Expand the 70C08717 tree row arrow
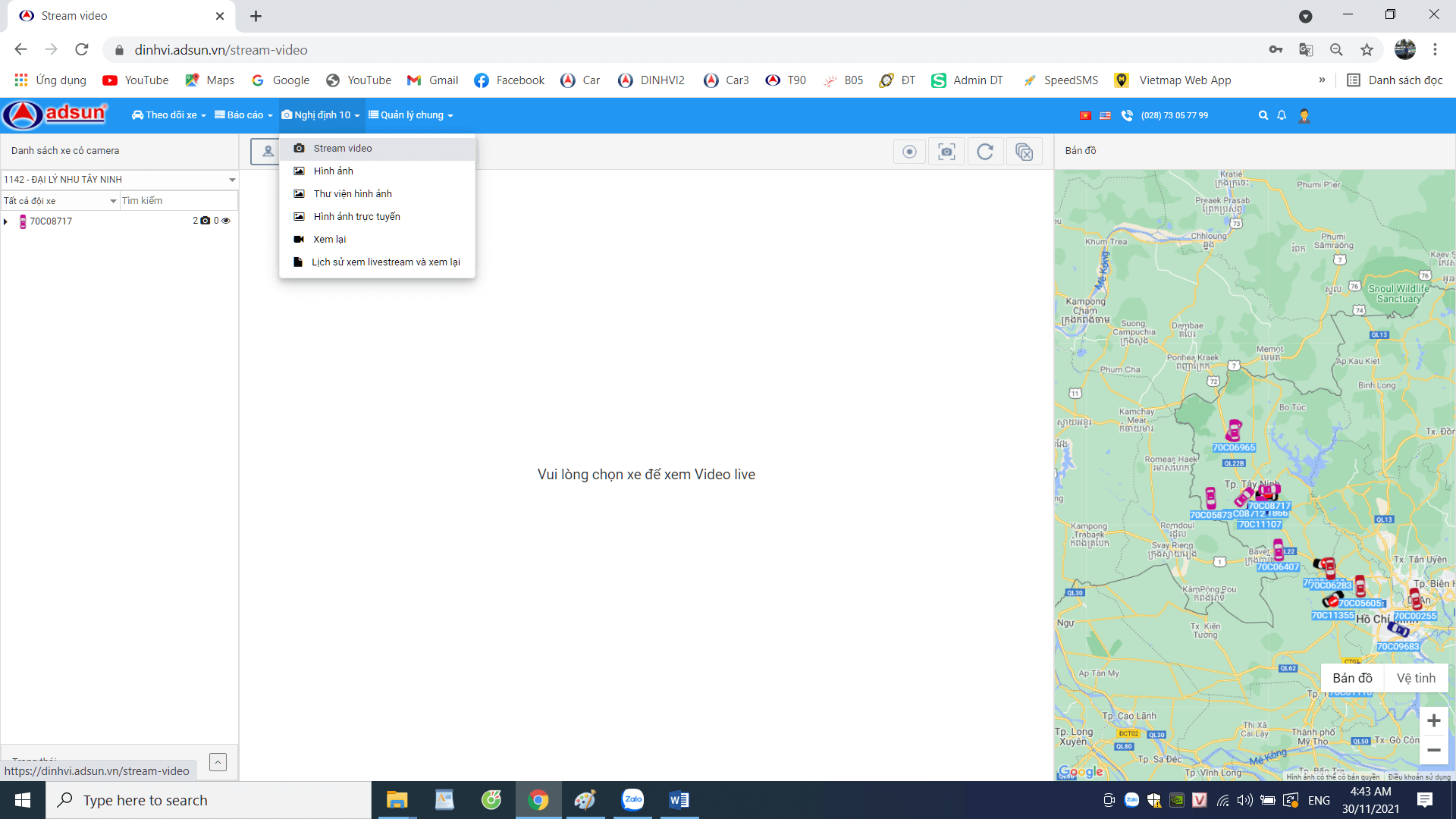 point(6,221)
